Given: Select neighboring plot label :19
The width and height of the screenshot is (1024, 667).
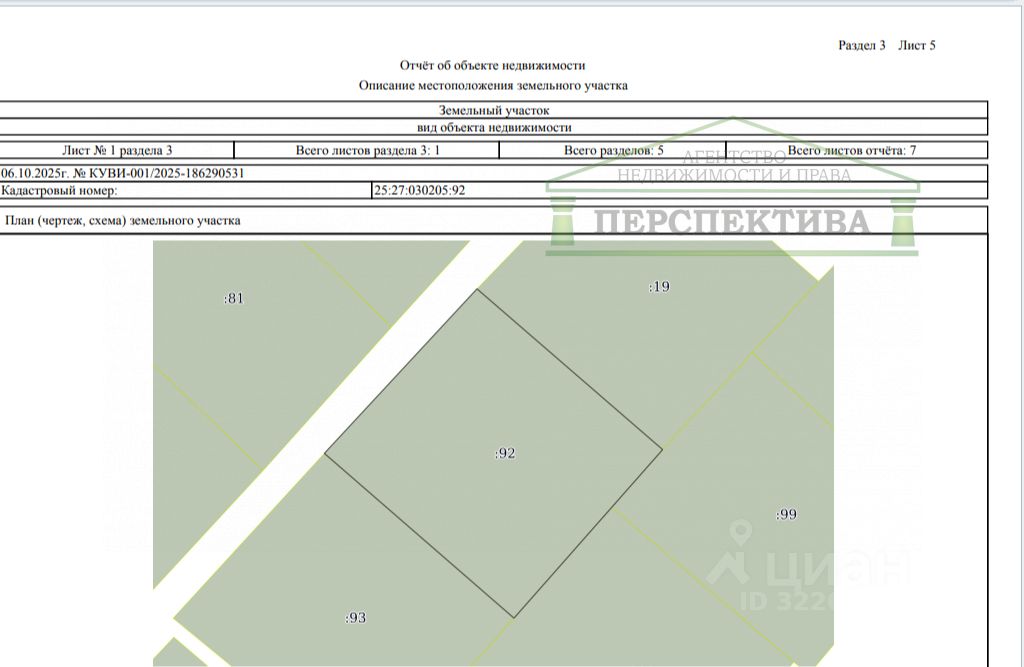Looking at the screenshot, I should (x=659, y=286).
